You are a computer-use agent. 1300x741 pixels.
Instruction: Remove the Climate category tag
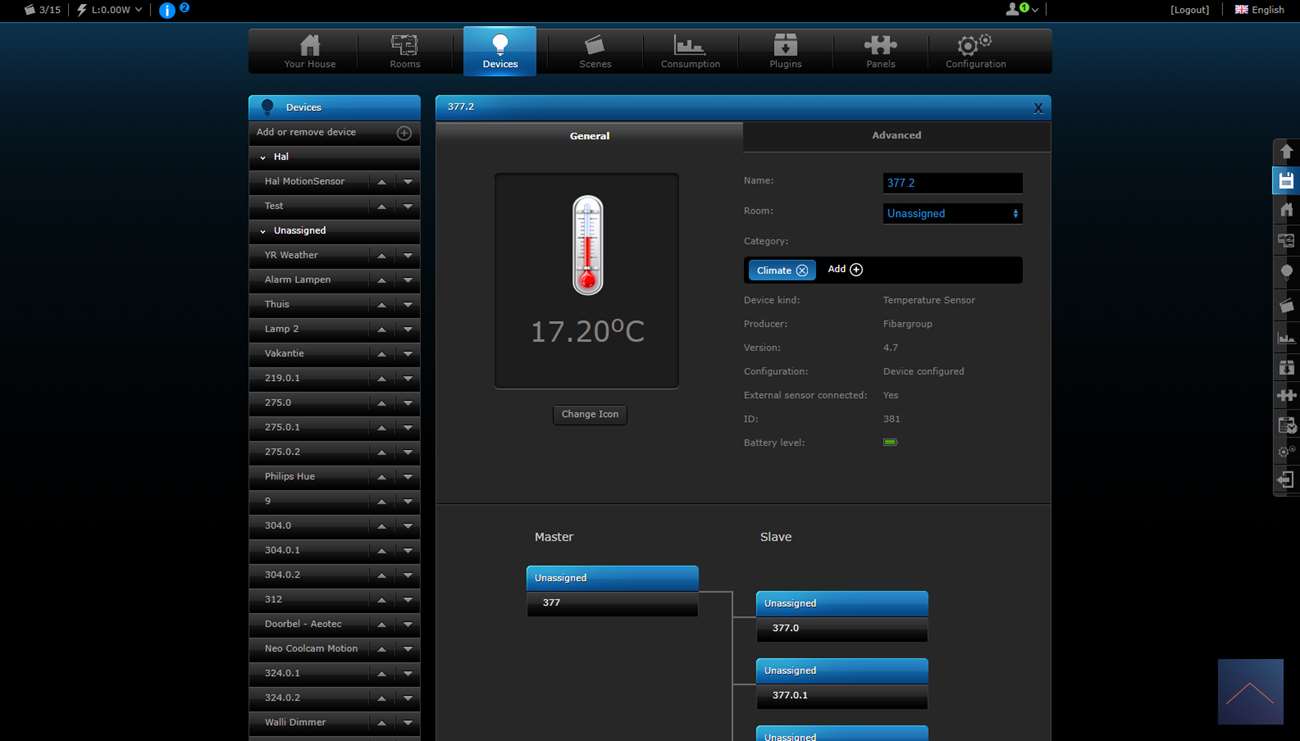coord(802,271)
